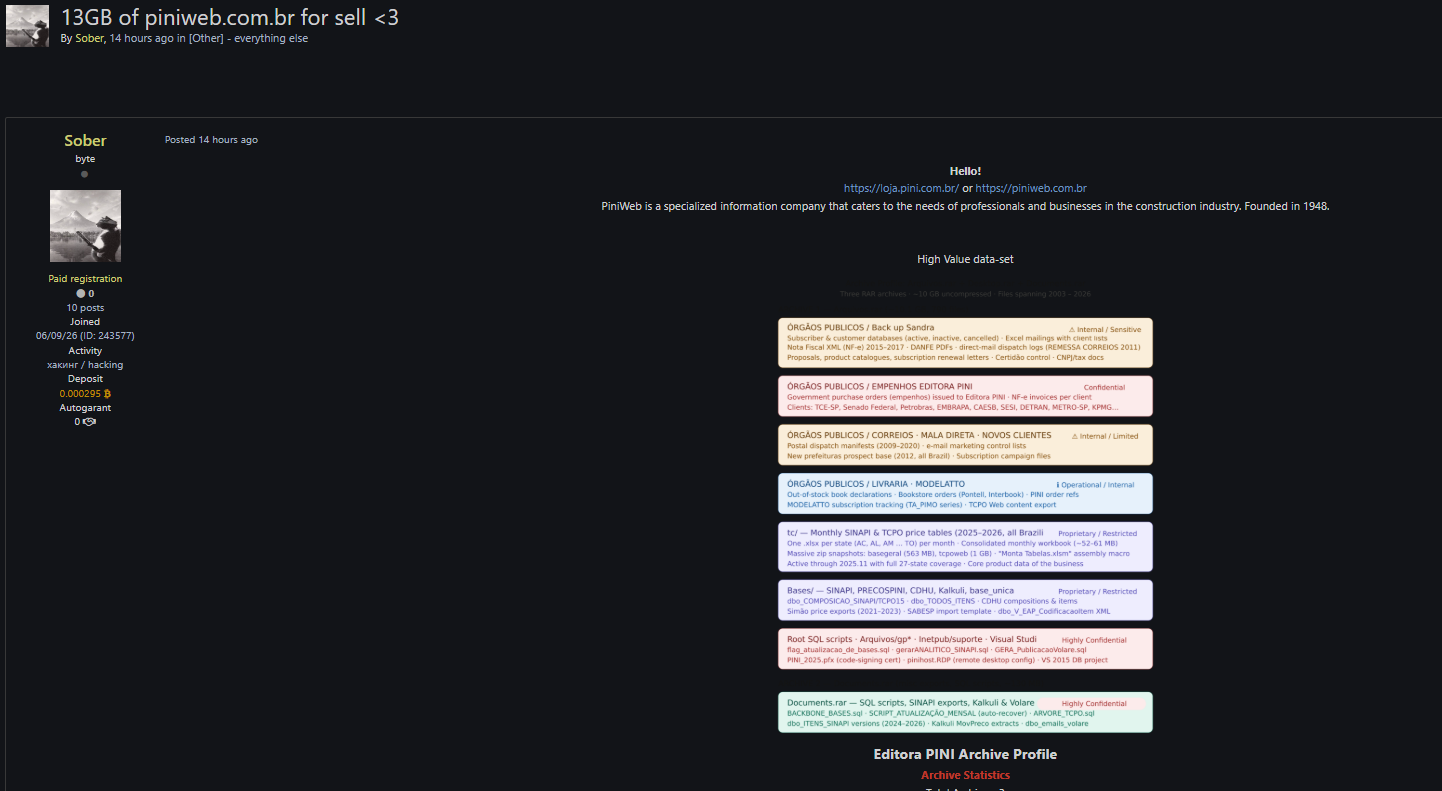Open the https://piniweb.com.br link

[x=1031, y=188]
